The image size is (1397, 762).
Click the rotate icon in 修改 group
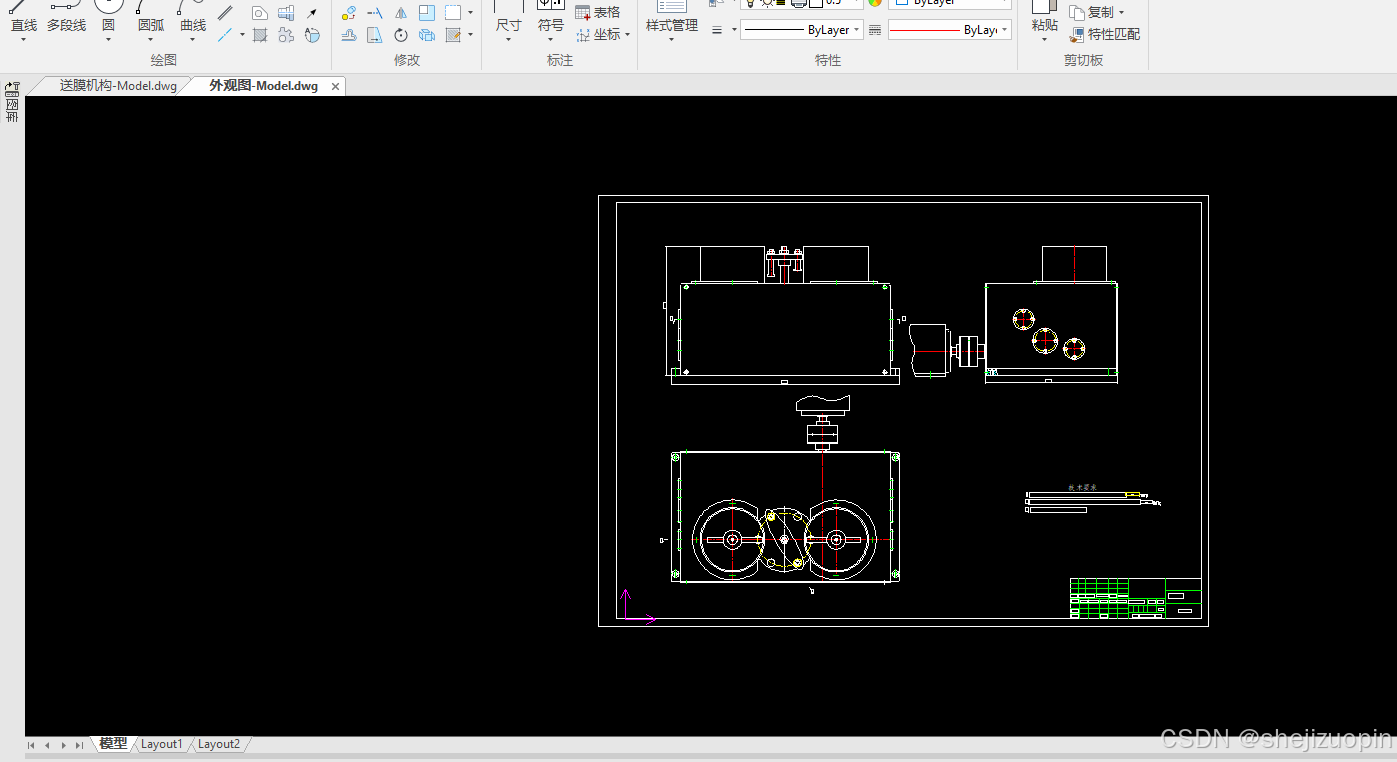[x=401, y=35]
